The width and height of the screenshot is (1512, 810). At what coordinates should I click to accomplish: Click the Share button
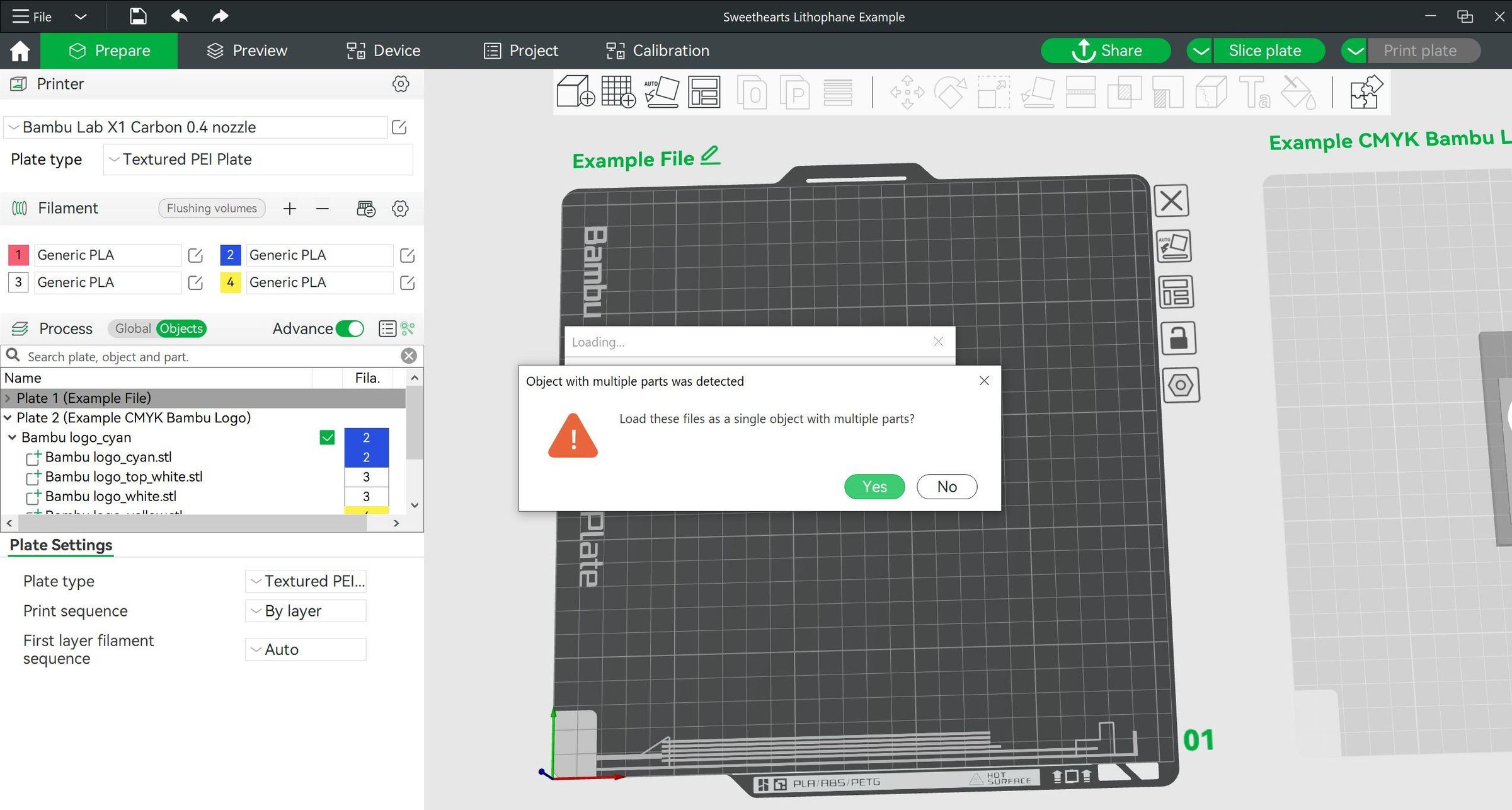pyautogui.click(x=1106, y=50)
